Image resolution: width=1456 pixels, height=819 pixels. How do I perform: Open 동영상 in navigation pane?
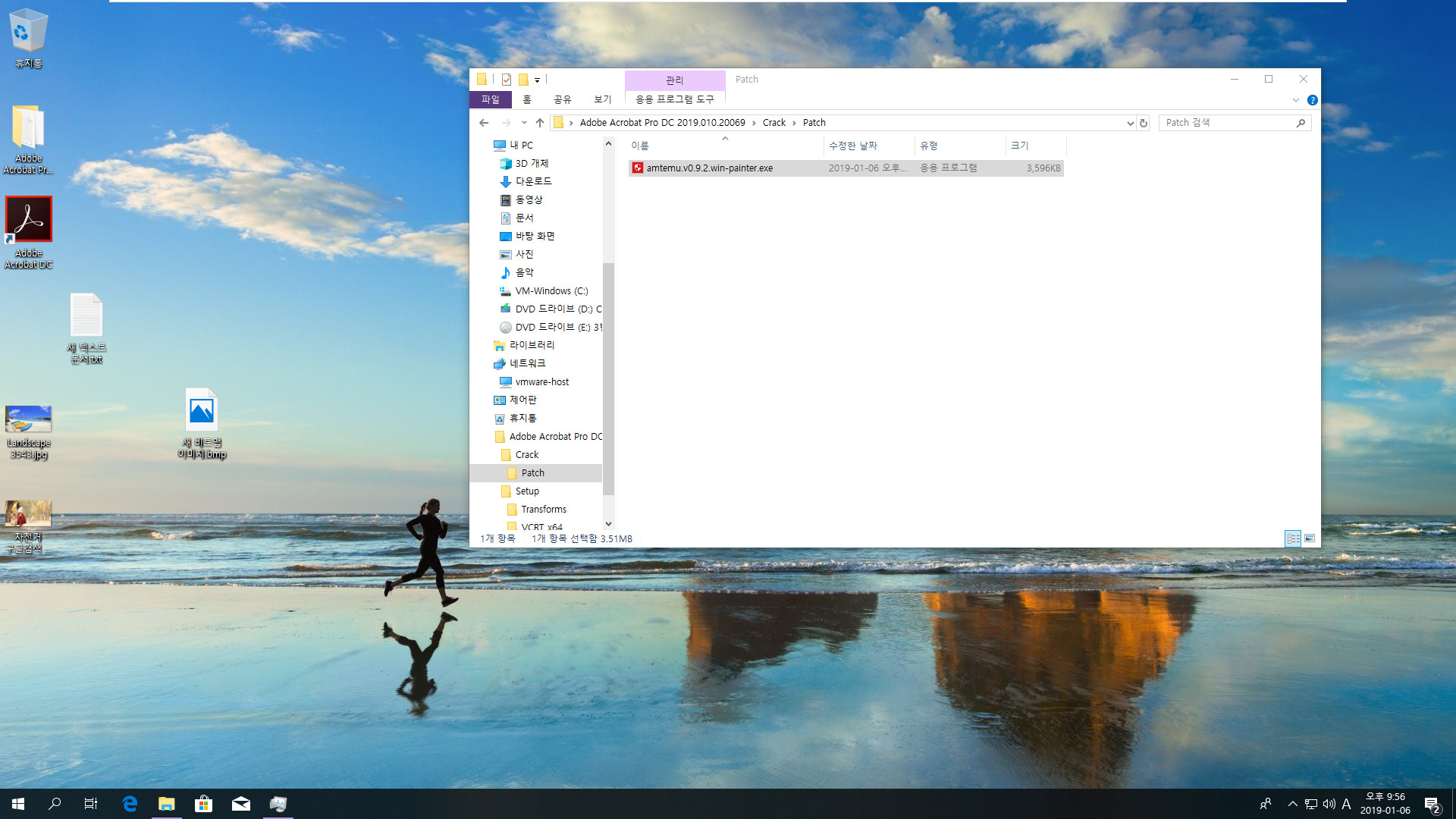(x=522, y=200)
